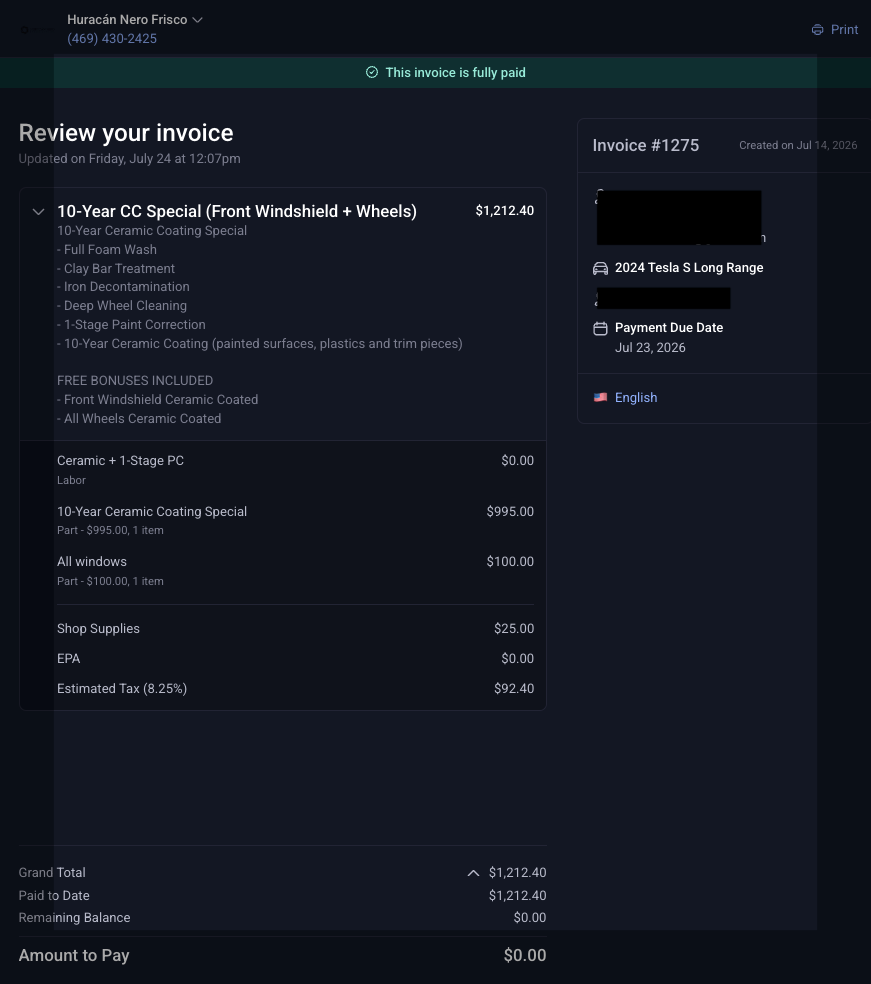871x984 pixels.
Task: Click the car icon beside 2024 Tesla S
Action: tap(601, 268)
